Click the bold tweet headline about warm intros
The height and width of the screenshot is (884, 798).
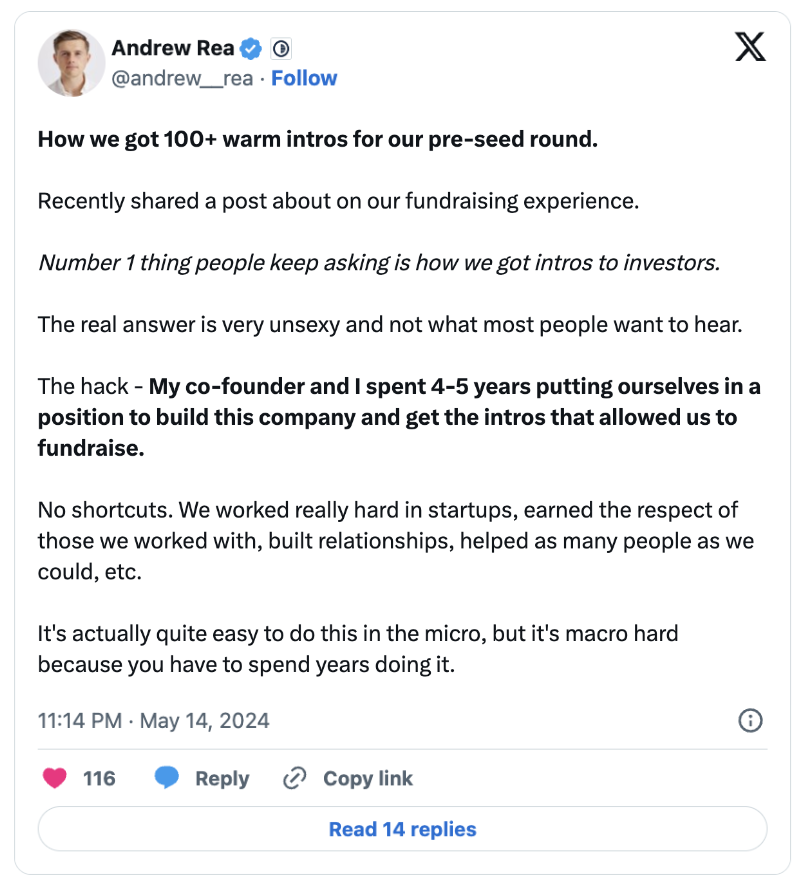click(x=318, y=139)
